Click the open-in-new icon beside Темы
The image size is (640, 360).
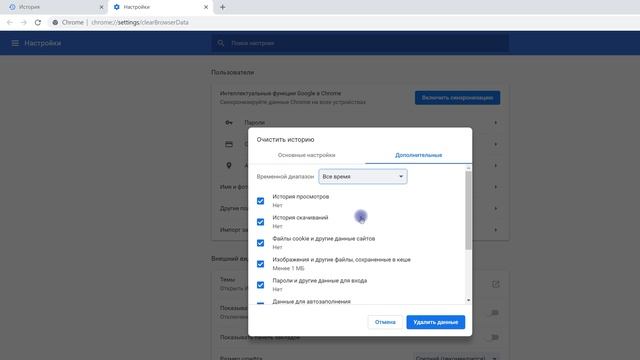496,284
